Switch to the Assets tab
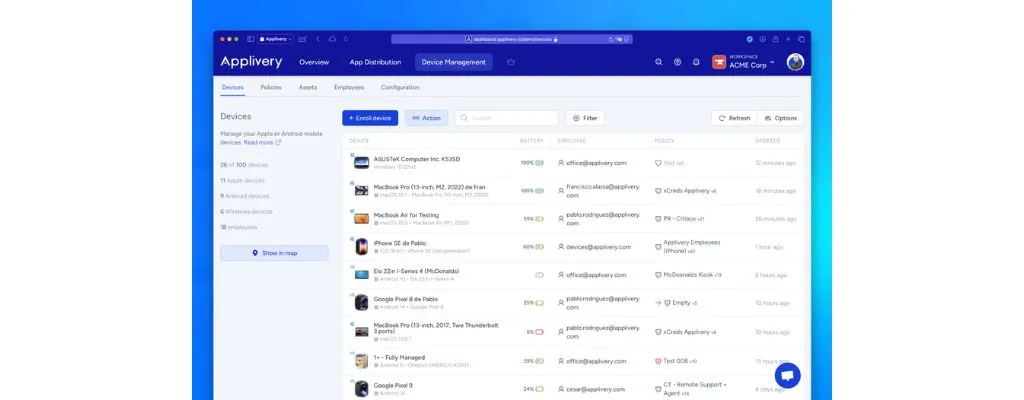1024x400 pixels. [308, 87]
